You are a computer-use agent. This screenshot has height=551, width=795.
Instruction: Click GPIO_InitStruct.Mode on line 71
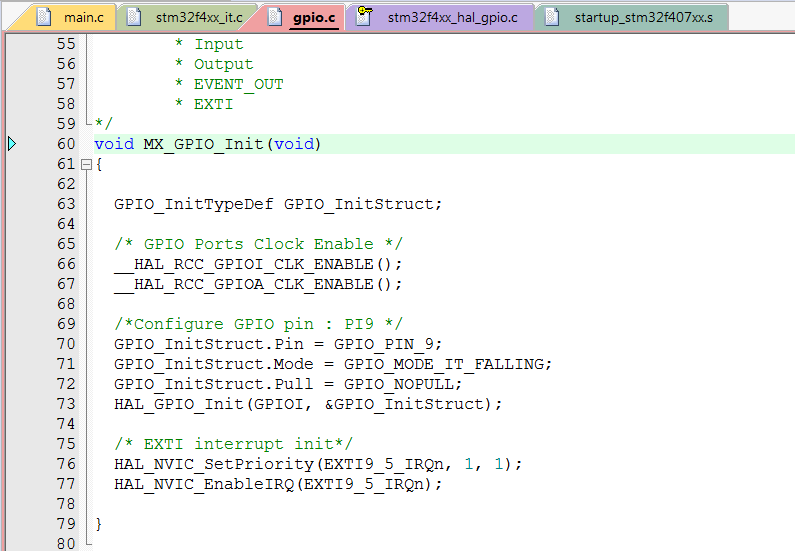(x=213, y=364)
